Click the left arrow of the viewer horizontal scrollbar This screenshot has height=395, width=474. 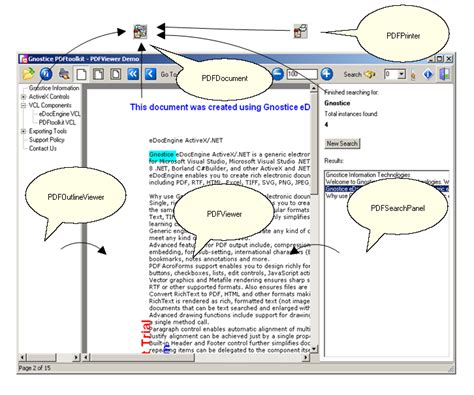point(86,357)
